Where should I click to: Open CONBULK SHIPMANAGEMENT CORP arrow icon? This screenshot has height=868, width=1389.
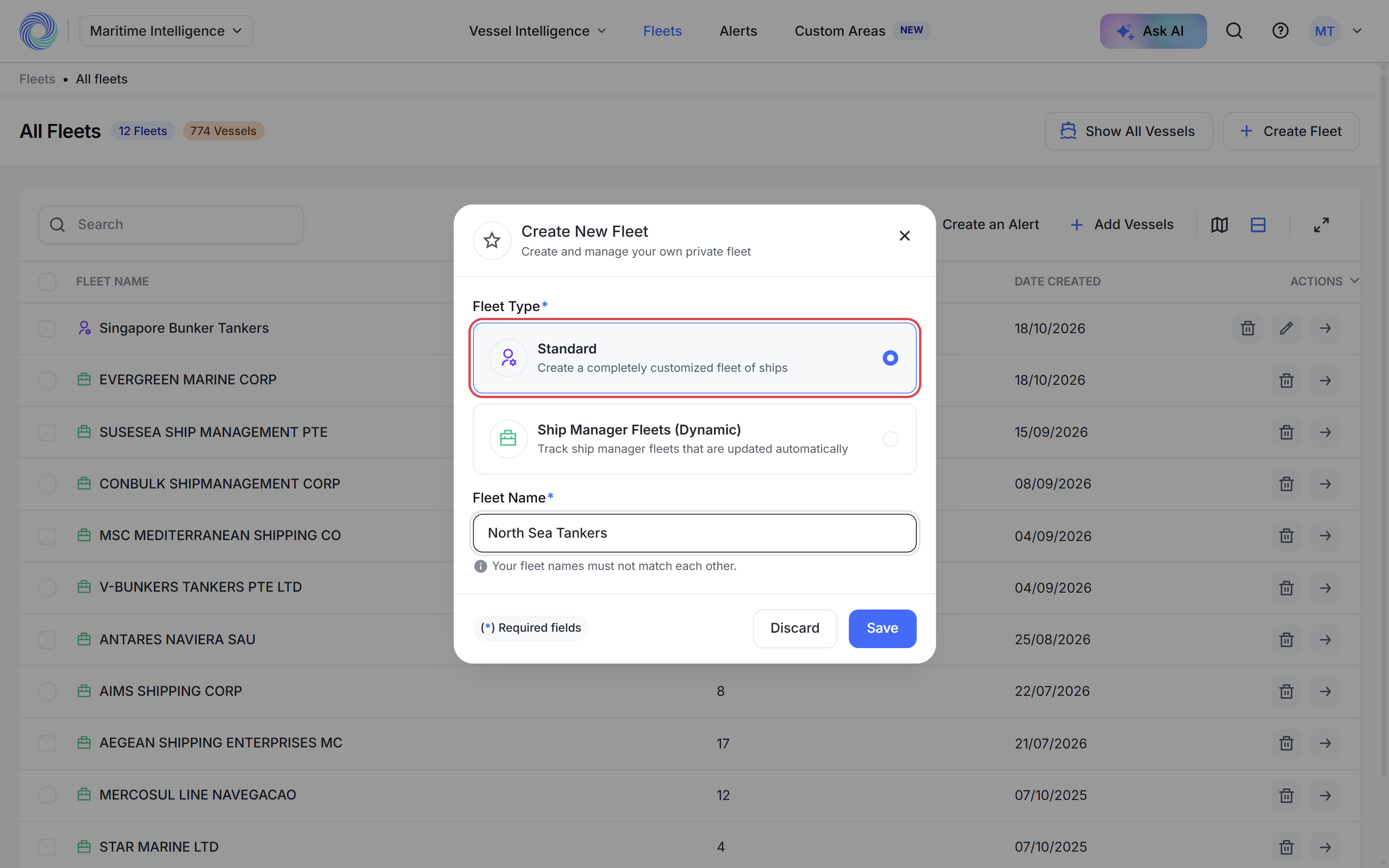1325,484
